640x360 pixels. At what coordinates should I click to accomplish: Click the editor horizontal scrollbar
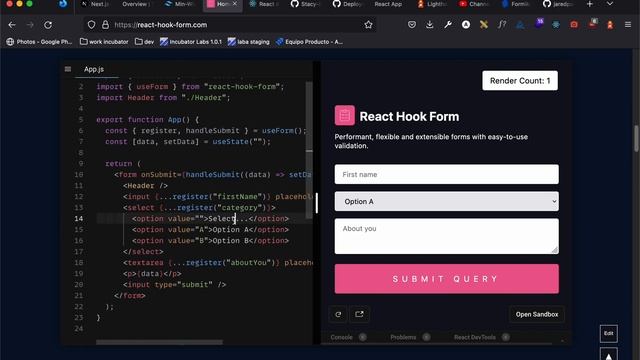coord(159,342)
